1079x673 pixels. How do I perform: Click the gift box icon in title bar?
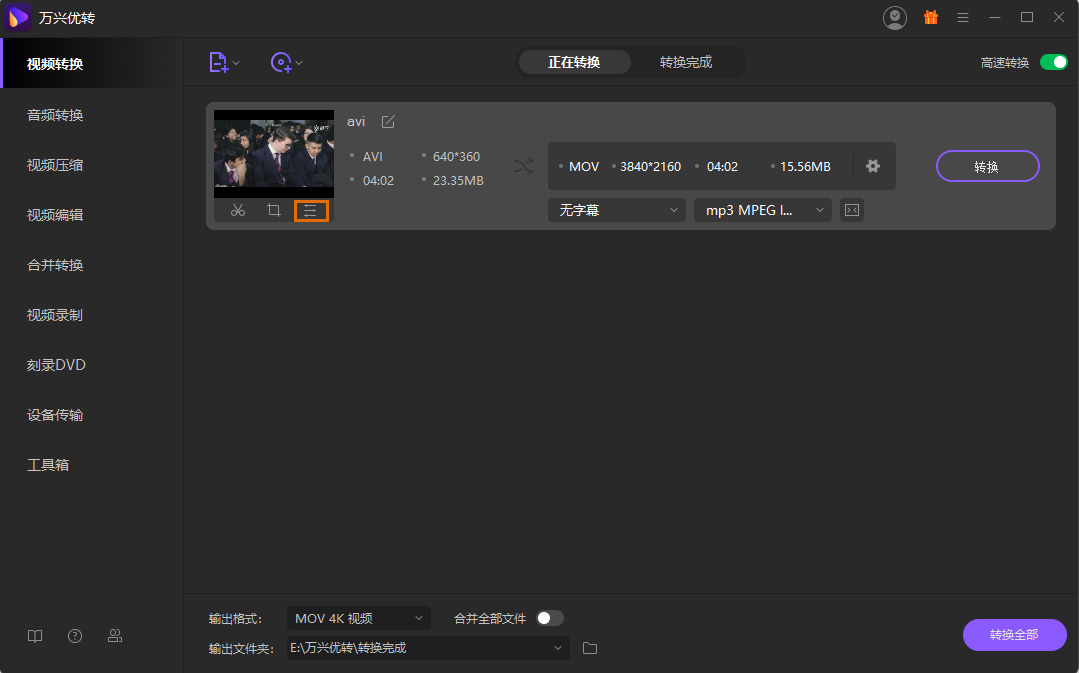click(930, 17)
